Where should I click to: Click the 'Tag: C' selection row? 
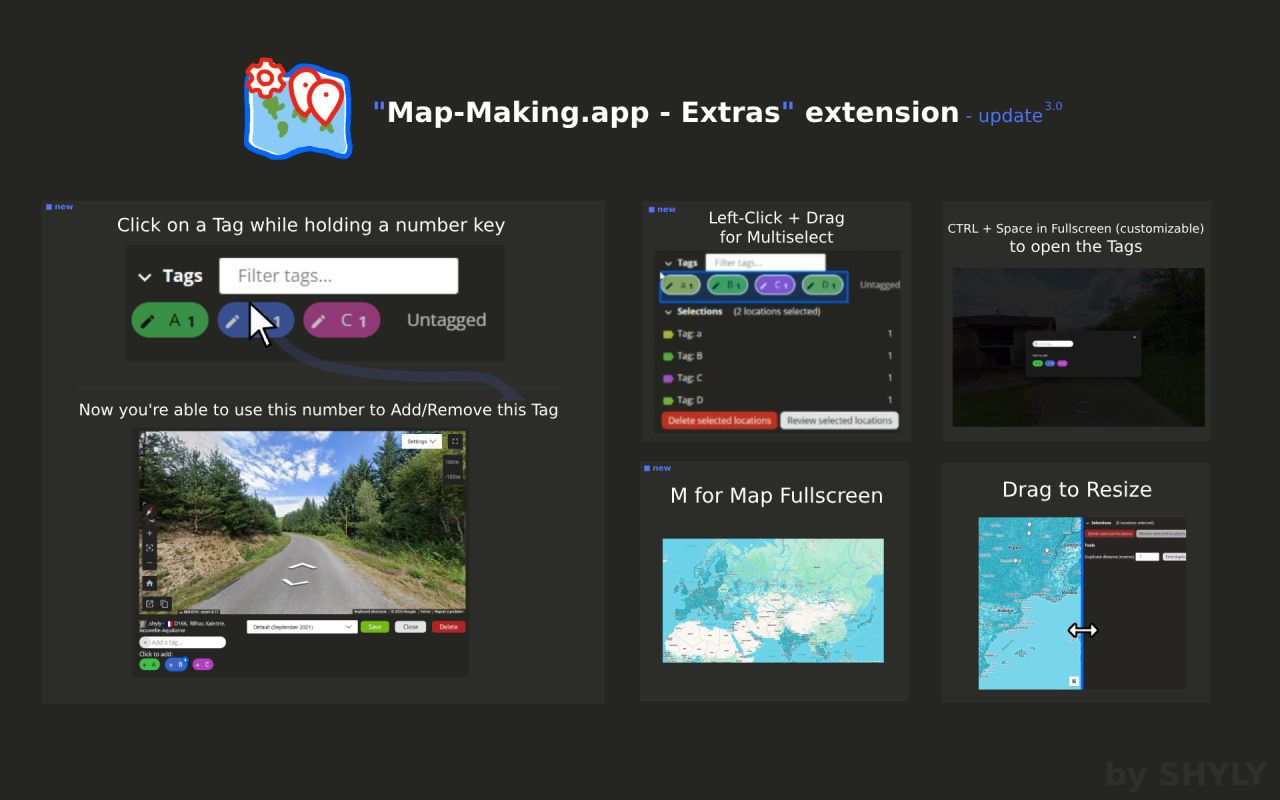[778, 378]
